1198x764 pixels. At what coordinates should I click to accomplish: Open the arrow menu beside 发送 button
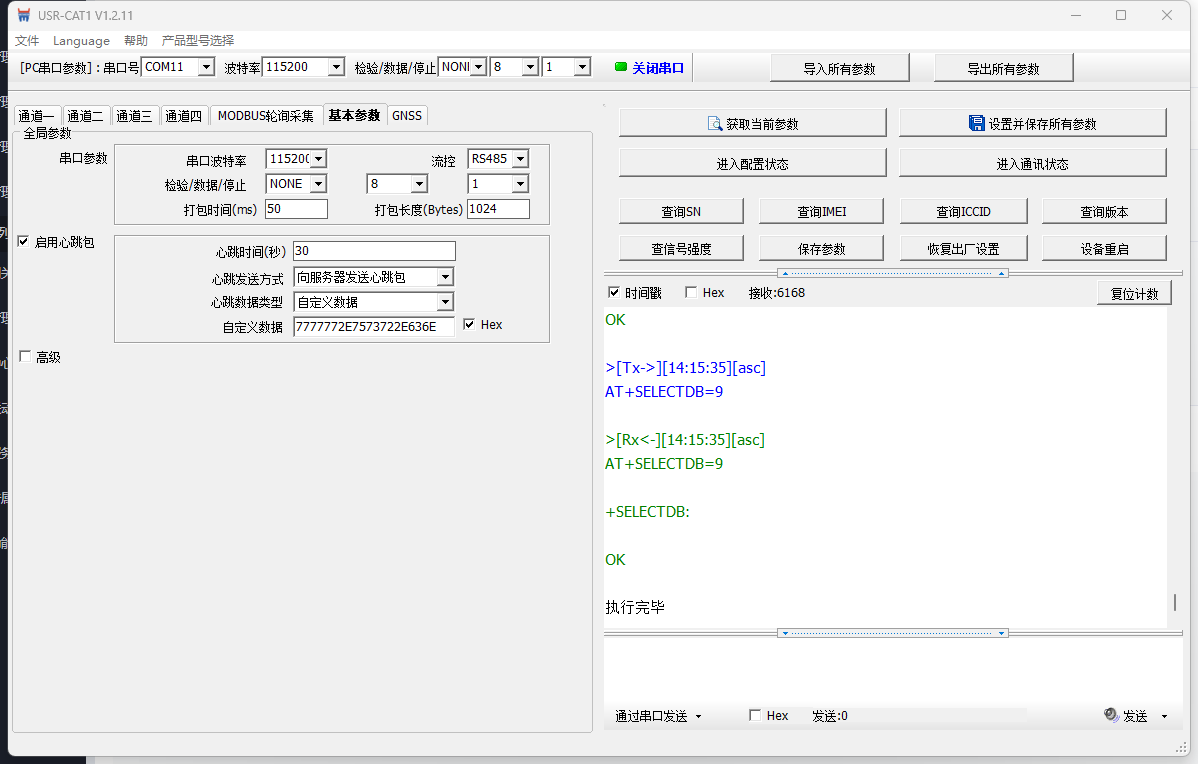tap(1164, 716)
